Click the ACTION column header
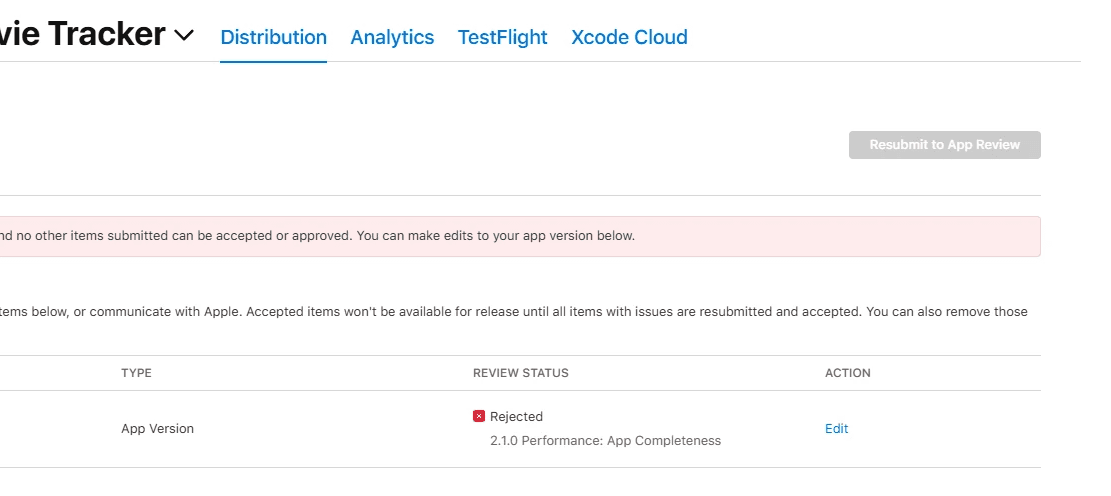This screenshot has height=496, width=1111. click(847, 373)
